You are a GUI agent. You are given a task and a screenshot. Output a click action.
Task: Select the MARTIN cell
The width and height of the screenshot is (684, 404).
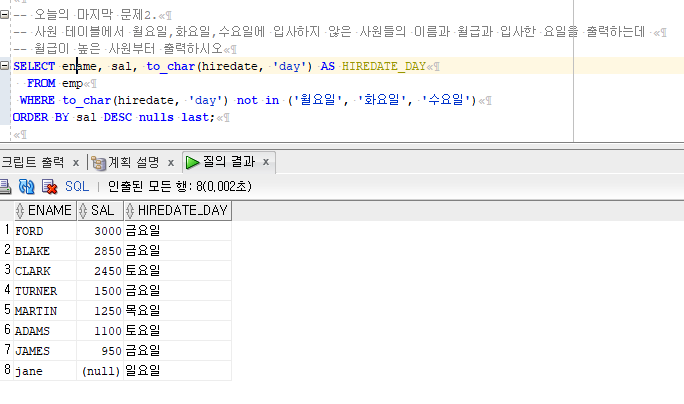click(45, 311)
